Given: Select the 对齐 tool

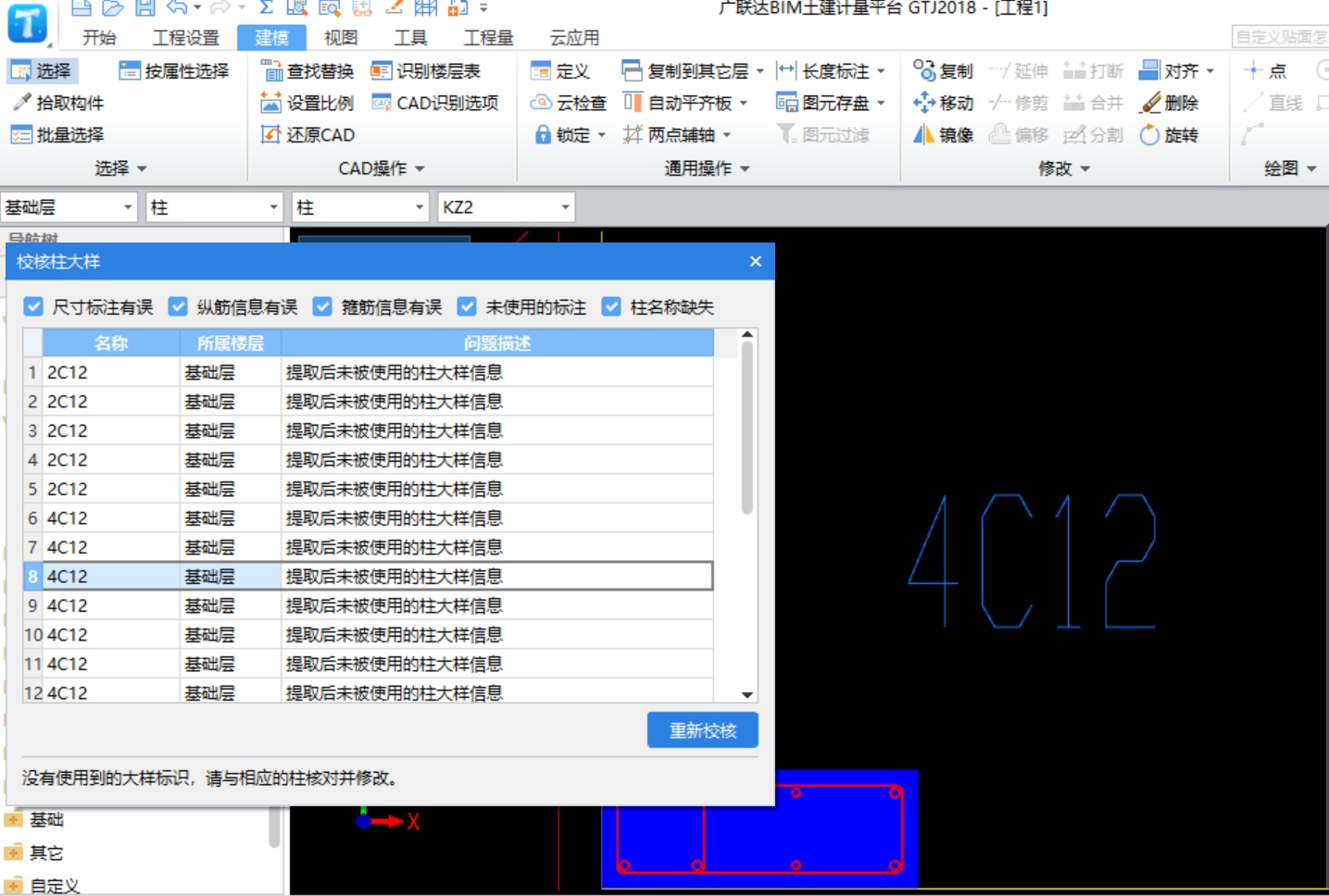Looking at the screenshot, I should 1169,70.
